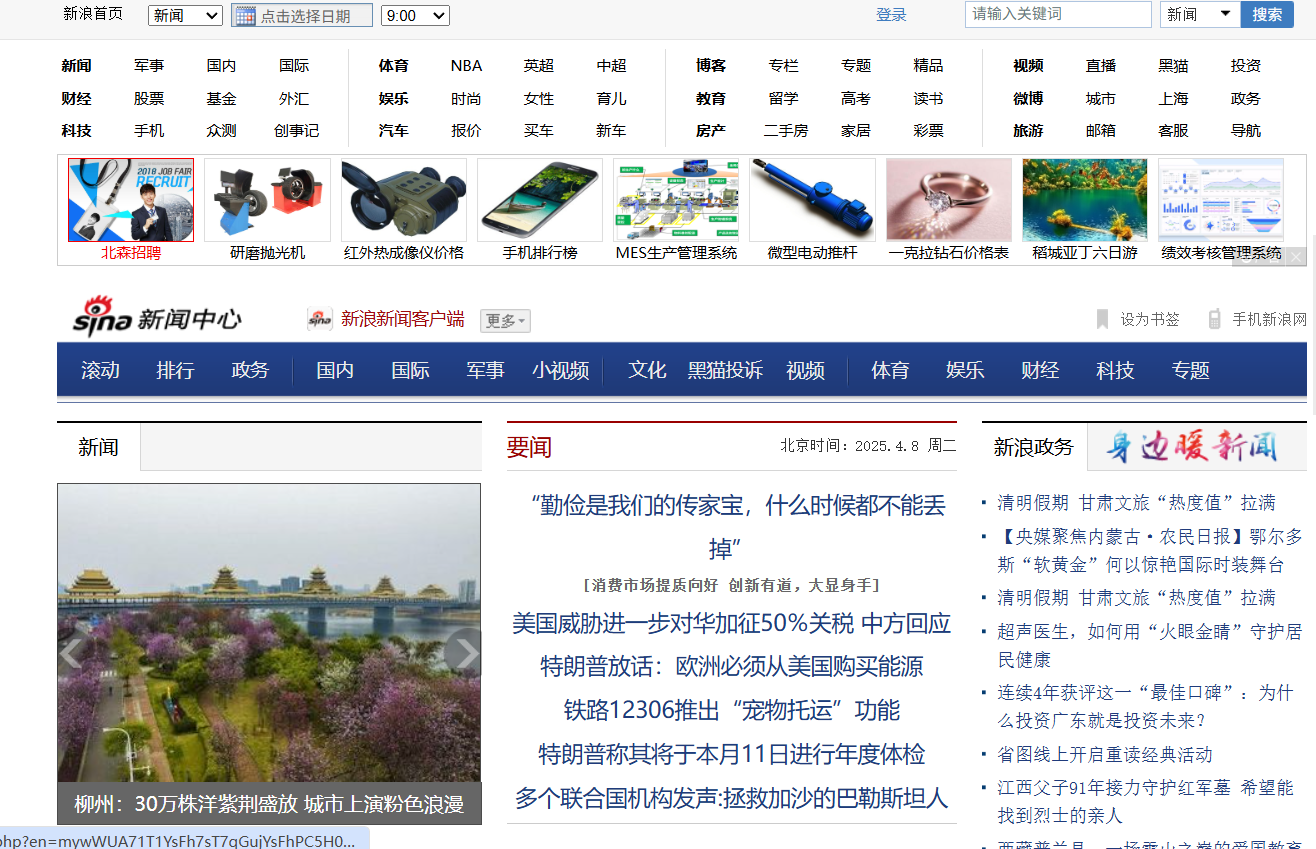Click the bookmark icon beside 设为书签

pos(1103,319)
